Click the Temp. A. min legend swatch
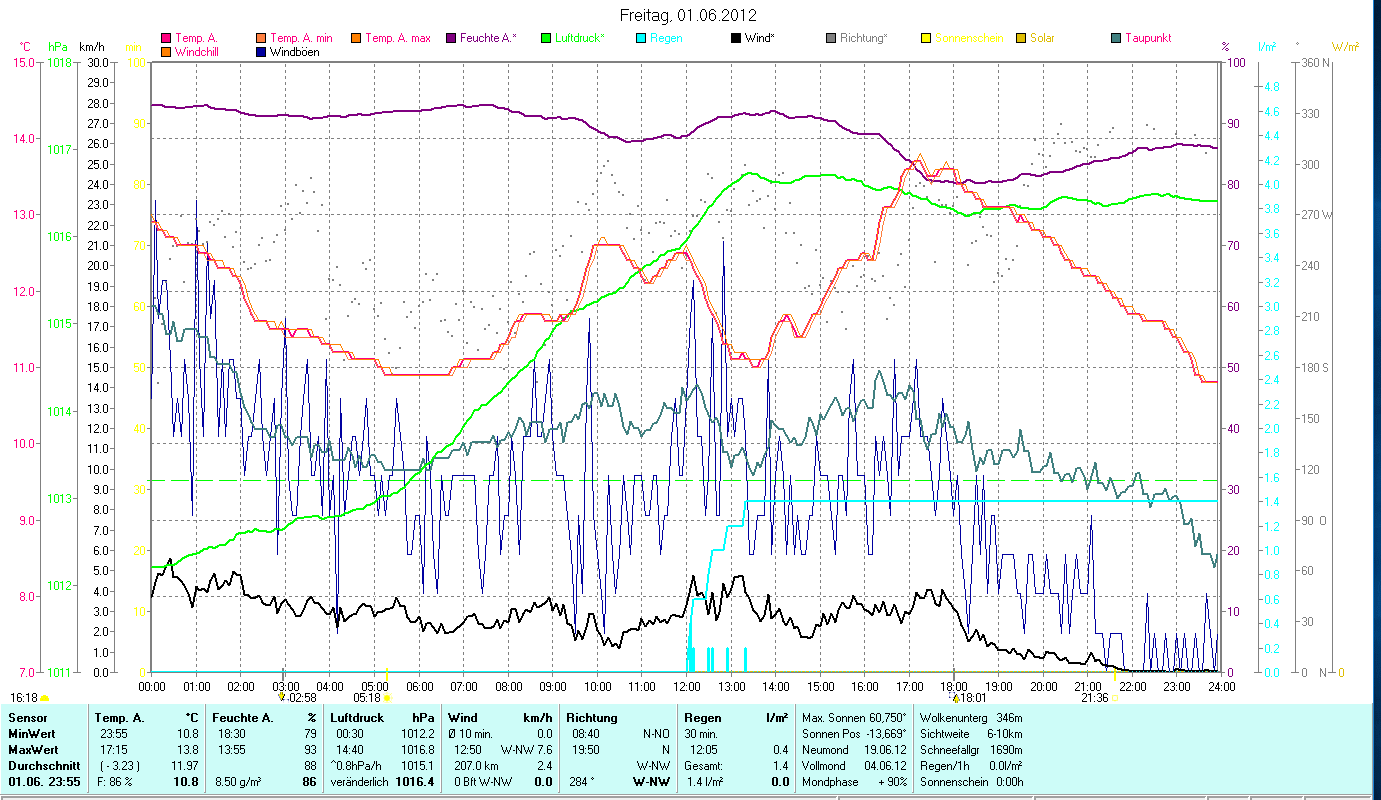Viewport: 1381px width, 800px height. [x=261, y=38]
